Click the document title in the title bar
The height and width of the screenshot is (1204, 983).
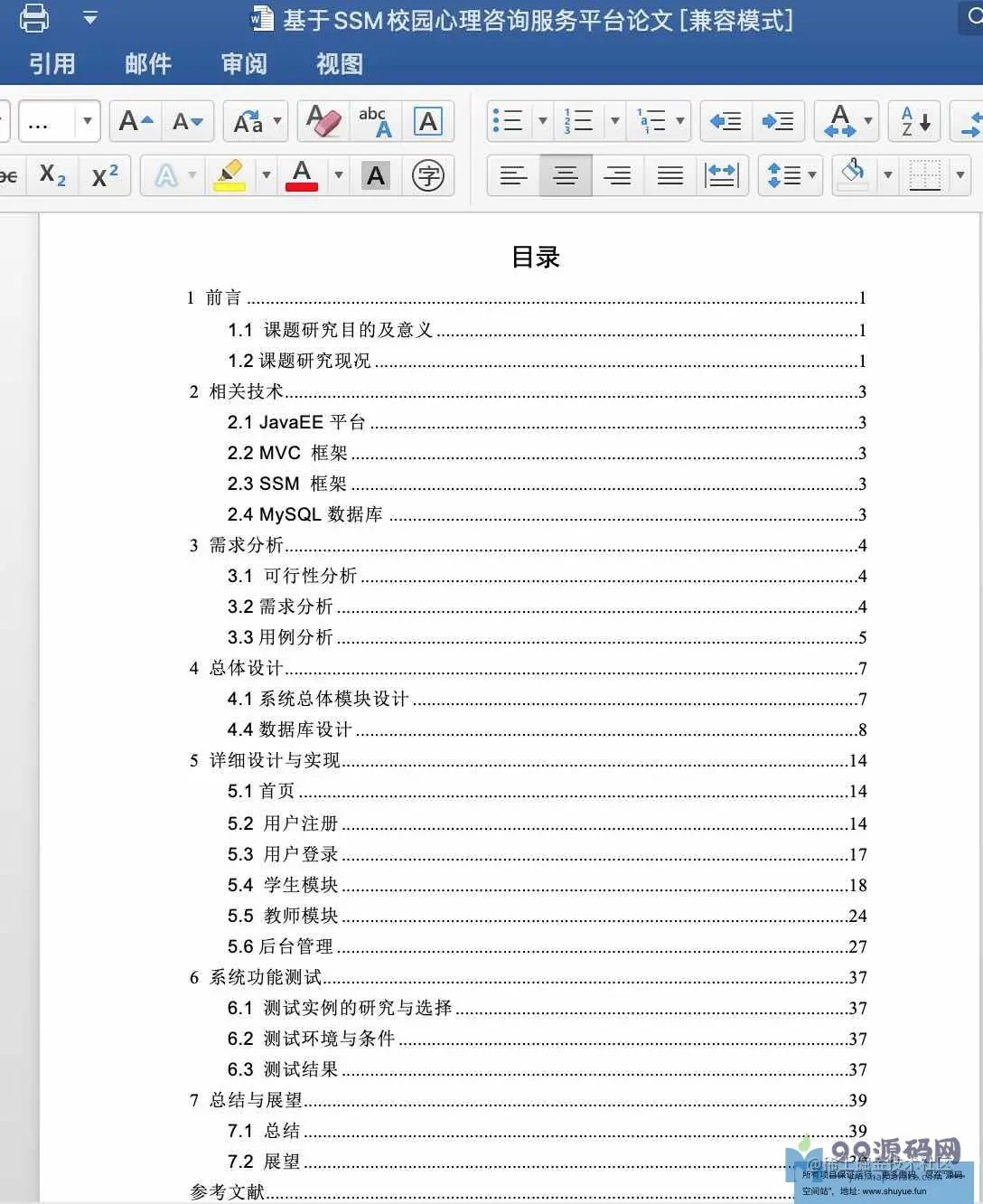(x=538, y=20)
